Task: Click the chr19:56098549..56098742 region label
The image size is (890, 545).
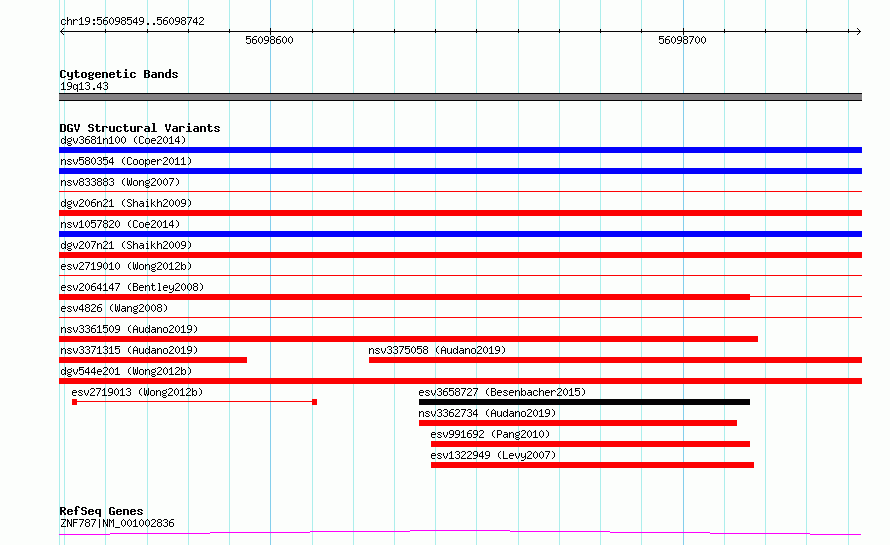Action: tap(132, 21)
